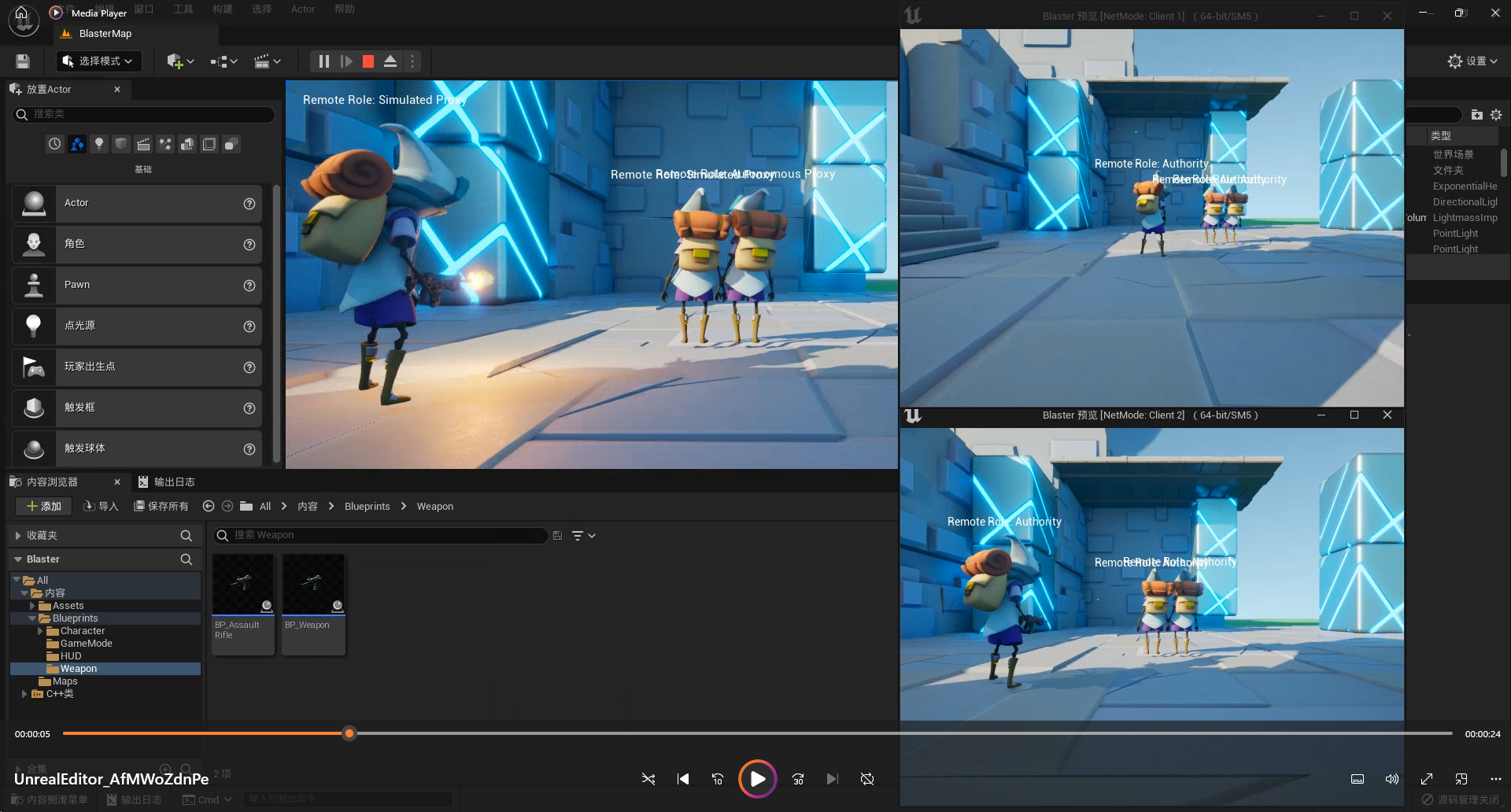The width and height of the screenshot is (1511, 812).
Task: Toggle repeat mode in Media Player
Action: pos(867,779)
